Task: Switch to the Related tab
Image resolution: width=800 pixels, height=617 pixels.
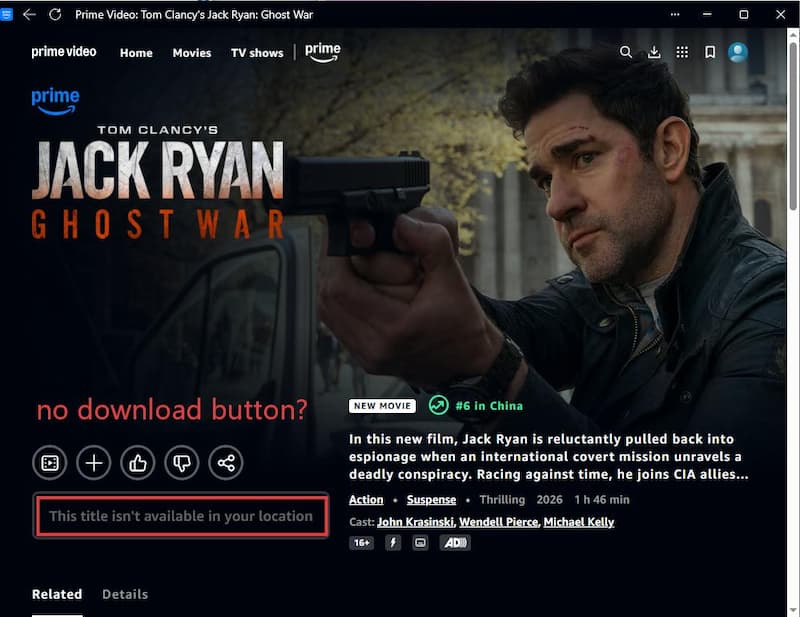Action: [57, 594]
